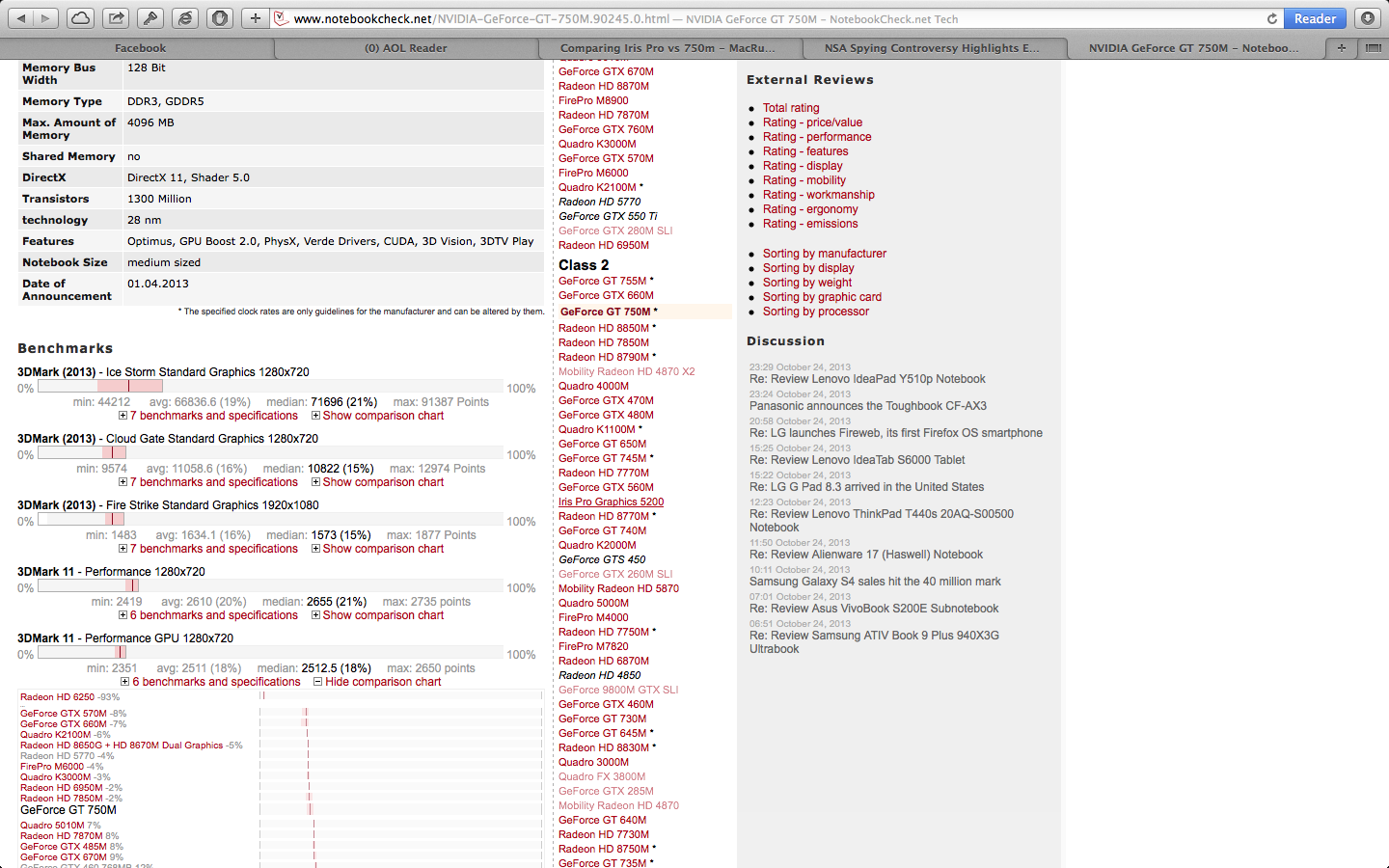The height and width of the screenshot is (868, 1389).
Task: Open the Re: Review Lenovo IdeaPad Y510p discussion
Action: [x=867, y=379]
